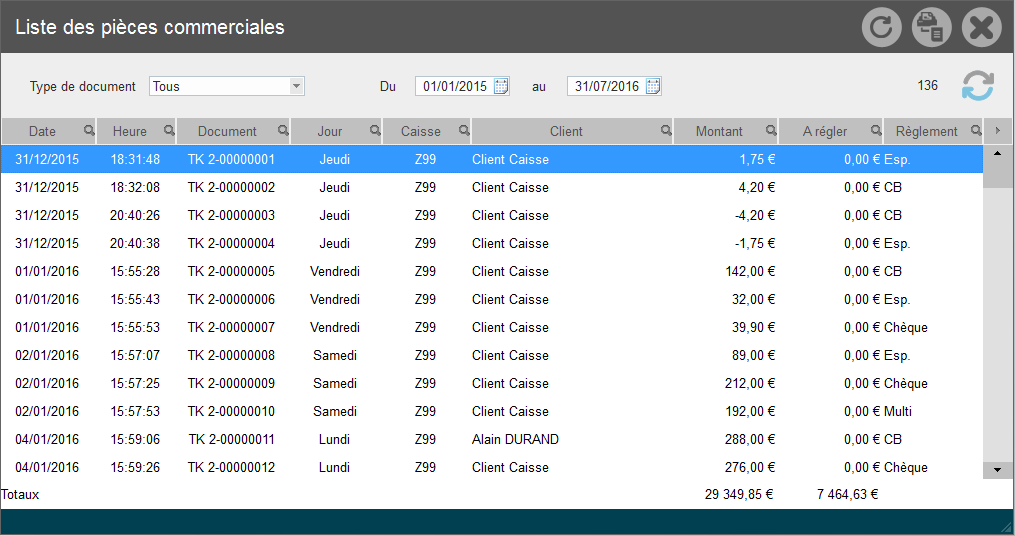Click the vertical scrollbar thumb
The image size is (1015, 536).
[x=998, y=175]
